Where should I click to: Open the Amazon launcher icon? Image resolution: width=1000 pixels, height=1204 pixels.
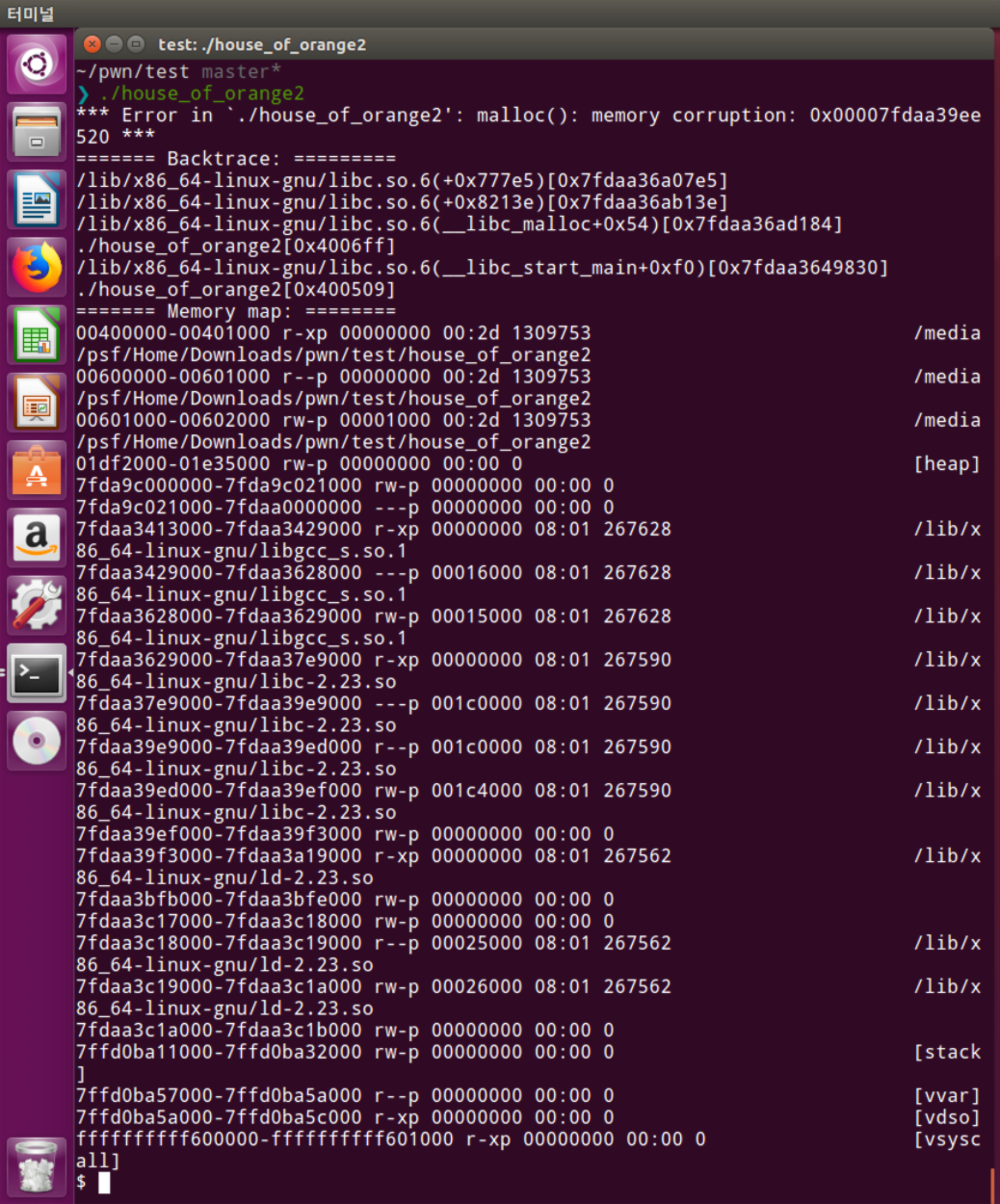coord(37,537)
